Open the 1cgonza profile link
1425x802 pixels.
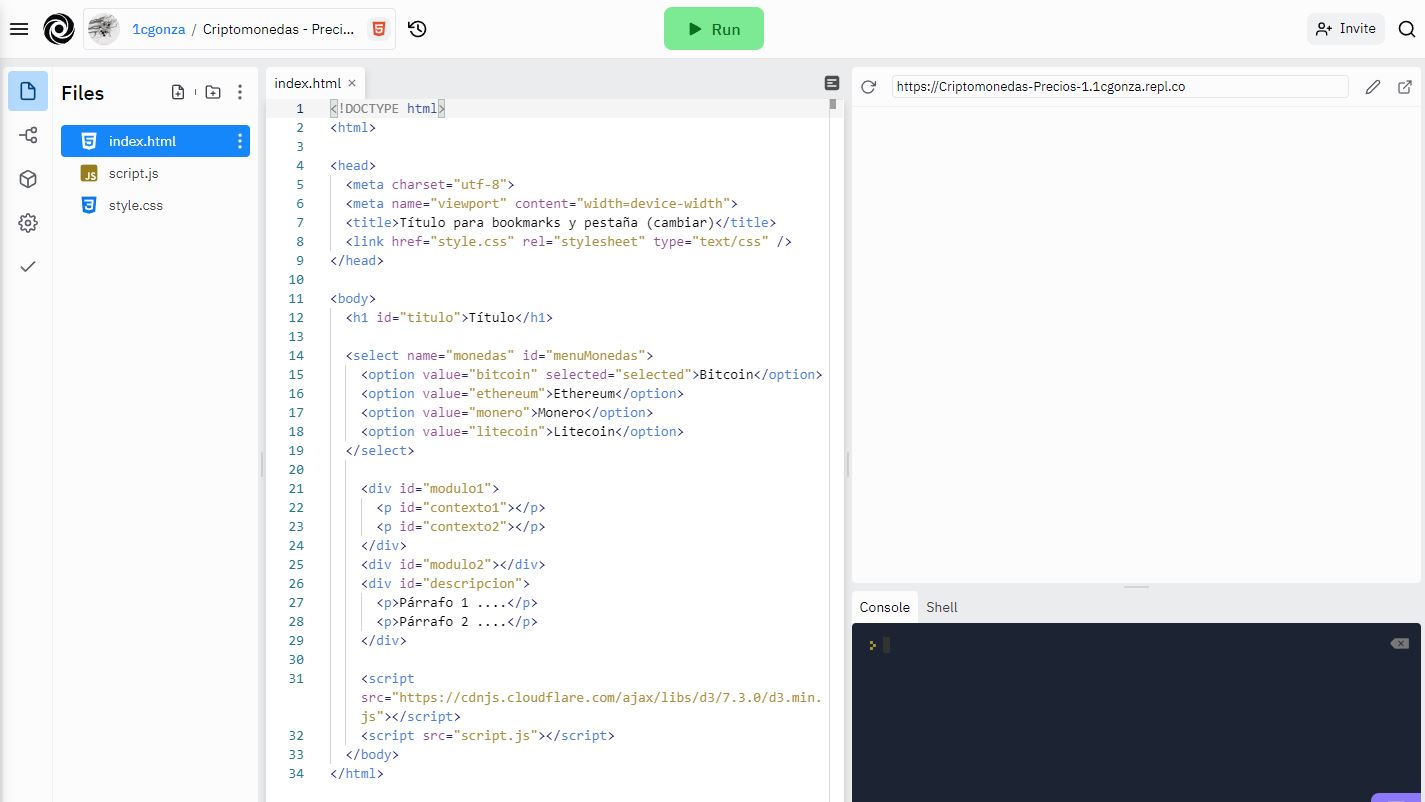[x=158, y=29]
